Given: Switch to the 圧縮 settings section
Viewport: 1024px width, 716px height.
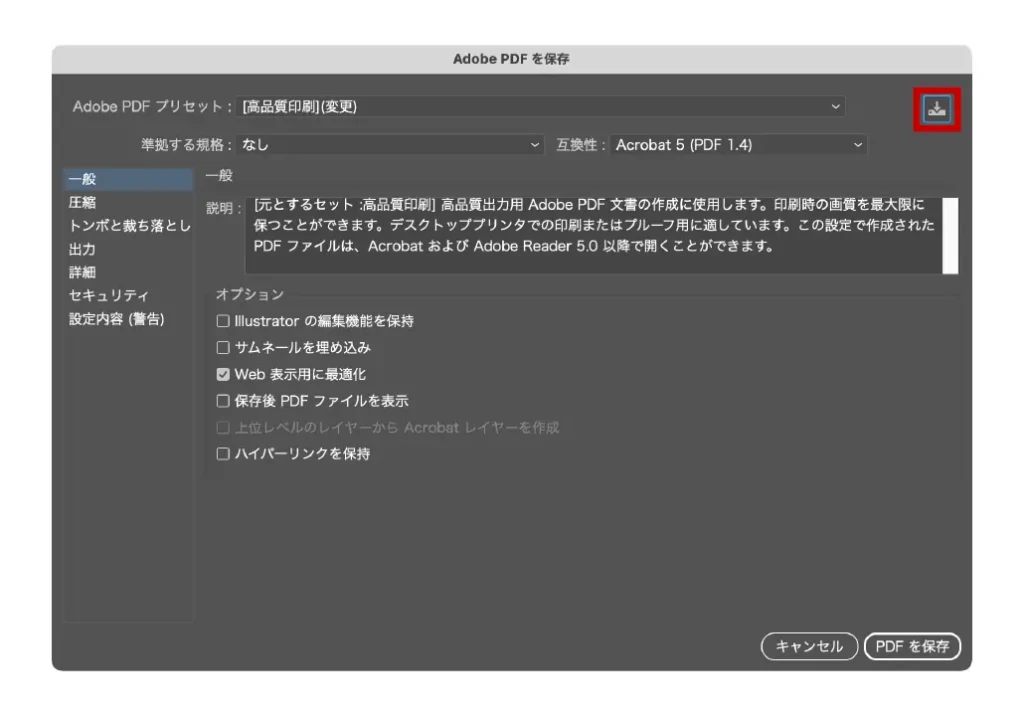Looking at the screenshot, I should tap(82, 203).
